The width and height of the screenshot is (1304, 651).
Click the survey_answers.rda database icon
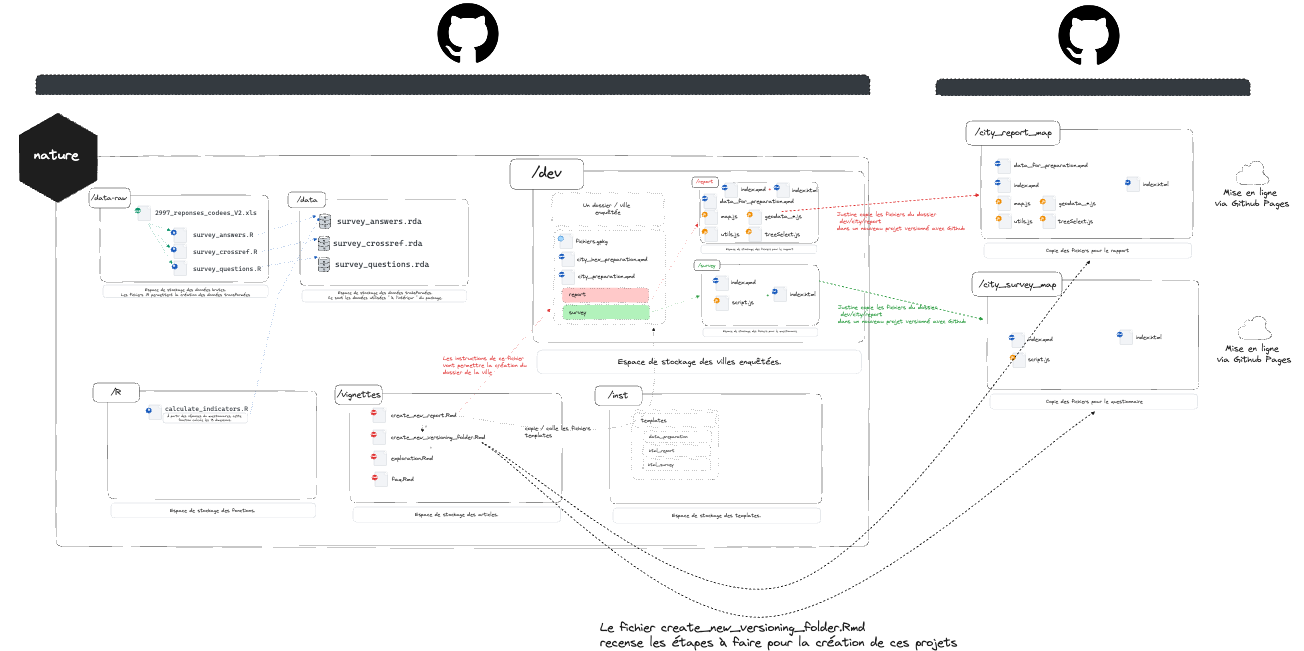point(324,221)
